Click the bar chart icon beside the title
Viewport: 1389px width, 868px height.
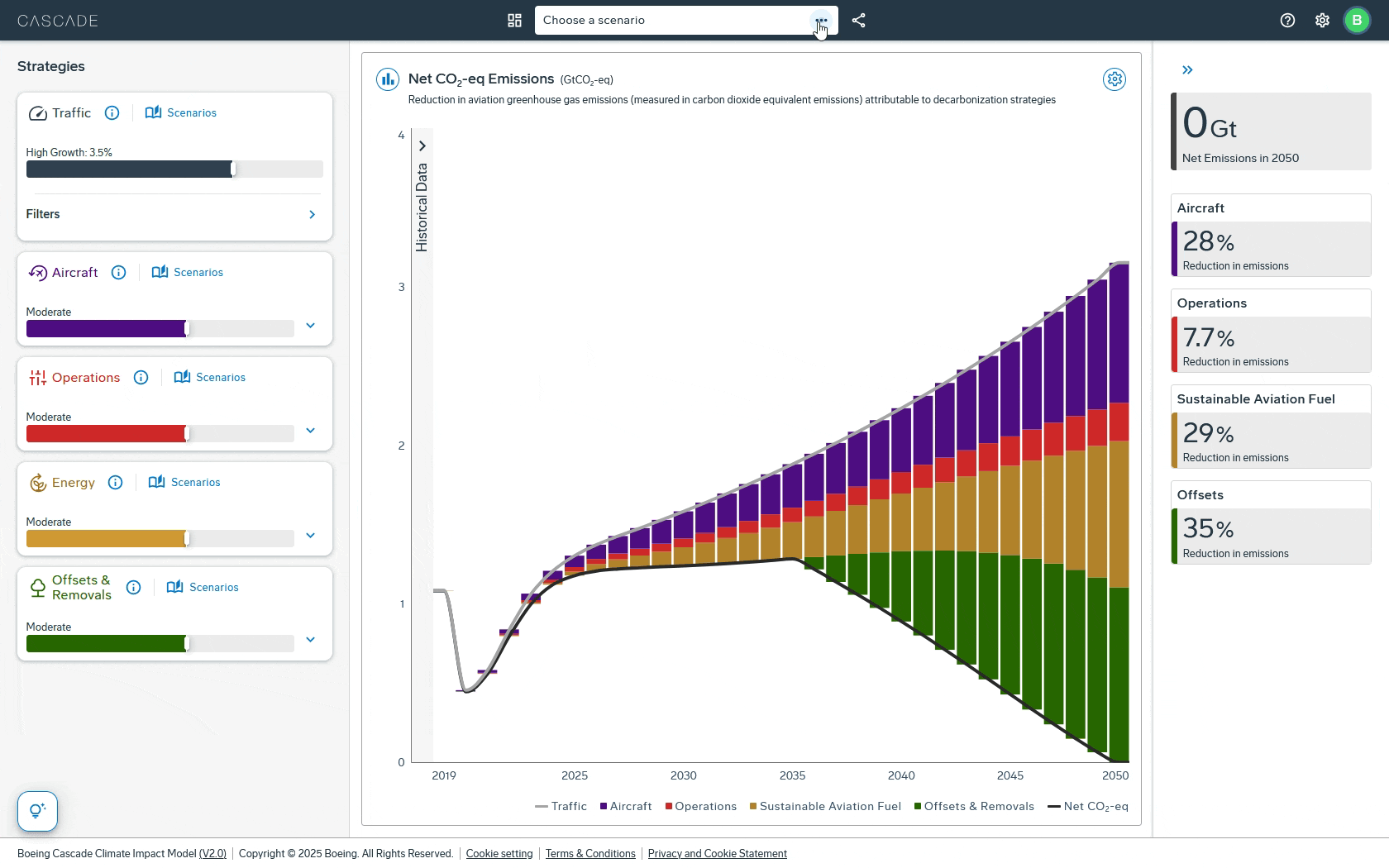point(387,79)
